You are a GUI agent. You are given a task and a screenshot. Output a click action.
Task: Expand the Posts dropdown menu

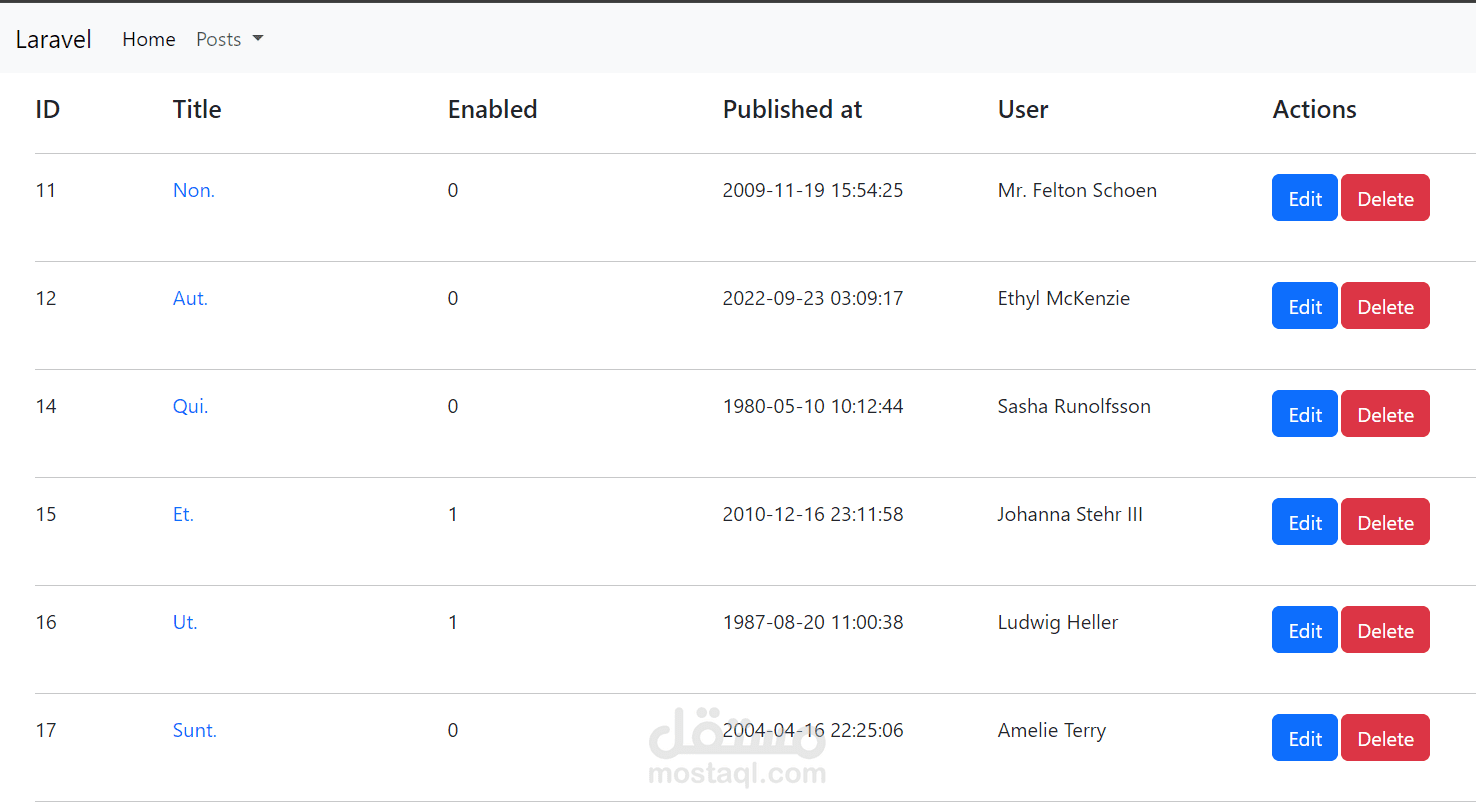(x=229, y=39)
